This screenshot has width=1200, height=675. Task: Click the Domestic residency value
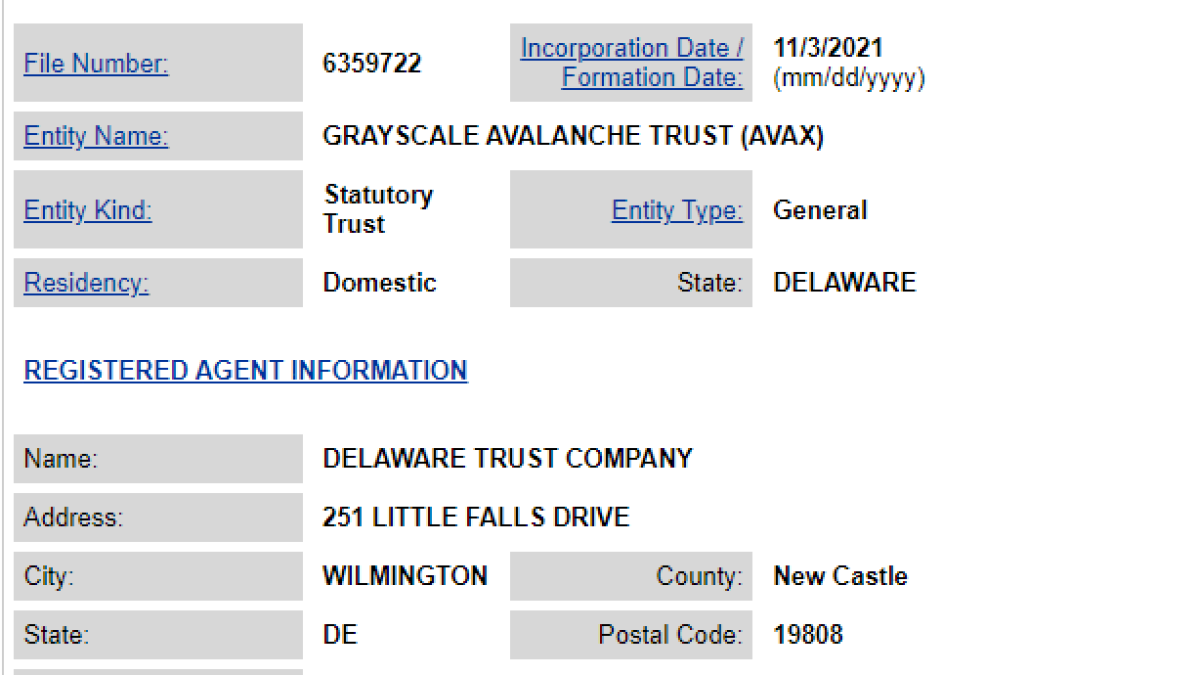tap(379, 282)
